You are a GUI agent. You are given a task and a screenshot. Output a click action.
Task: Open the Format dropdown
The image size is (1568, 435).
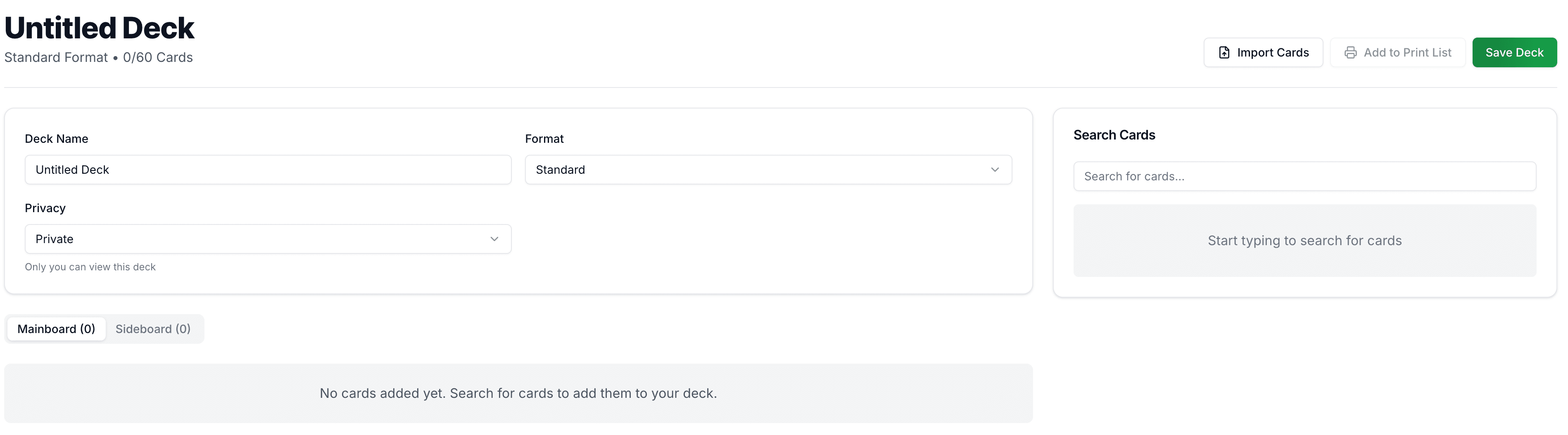(x=768, y=170)
